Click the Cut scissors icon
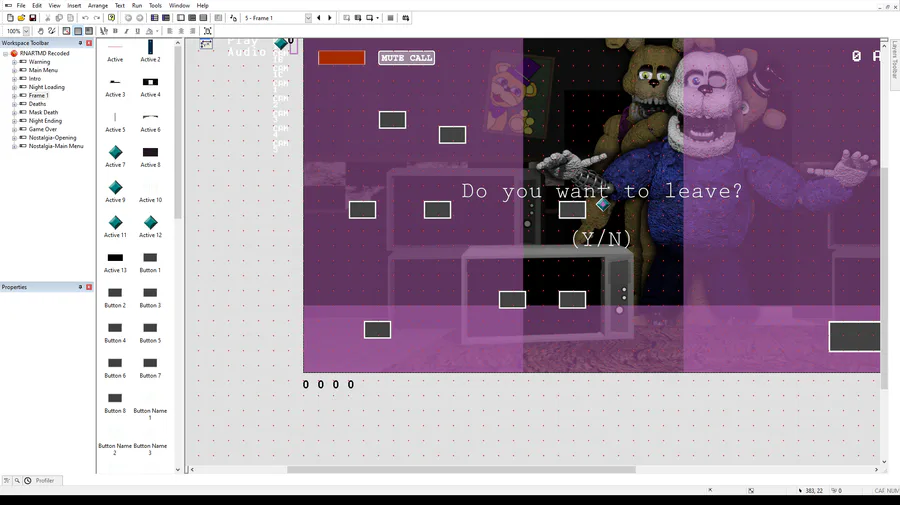The height and width of the screenshot is (505, 900). [48, 18]
